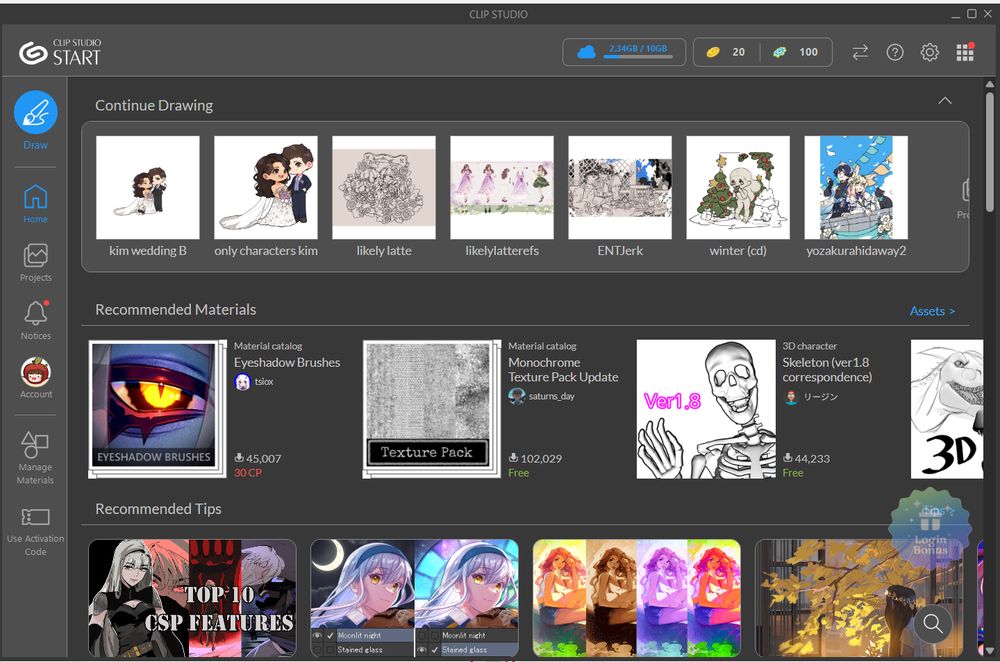Click the 2.34GB / 10GB storage bar
1000x662 pixels.
[x=638, y=52]
